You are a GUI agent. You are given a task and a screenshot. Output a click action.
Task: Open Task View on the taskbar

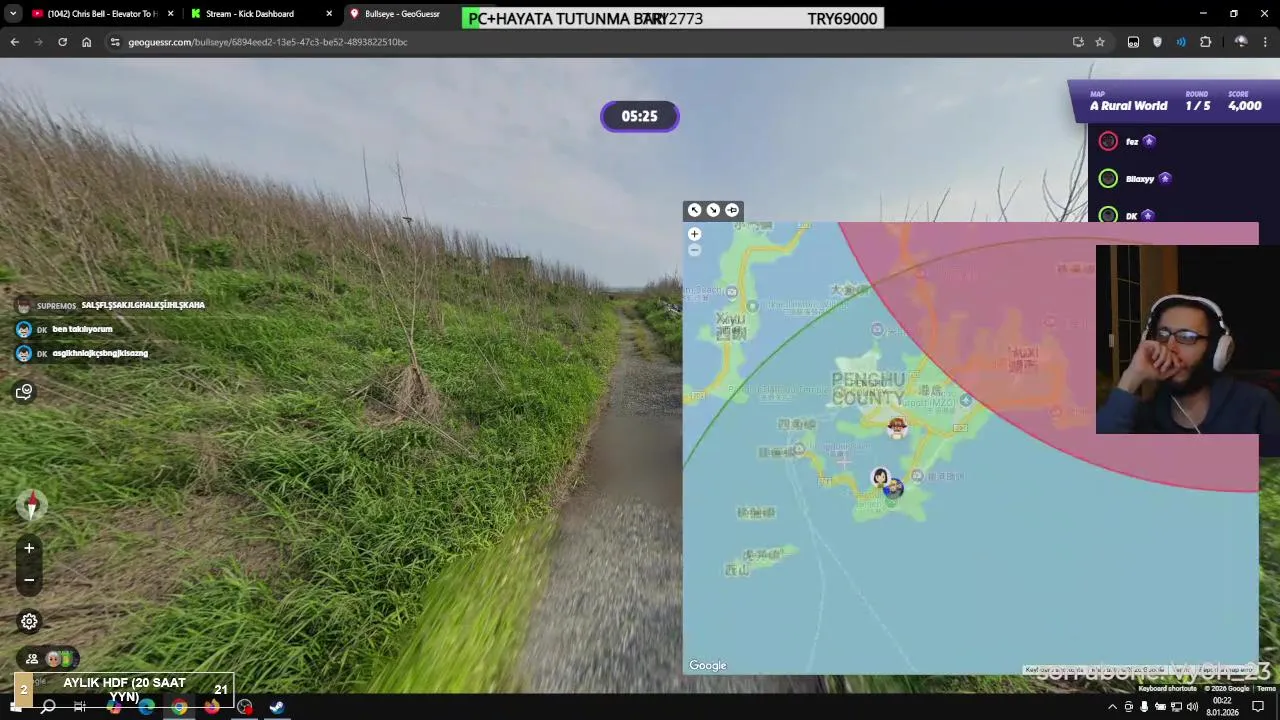pyautogui.click(x=80, y=707)
